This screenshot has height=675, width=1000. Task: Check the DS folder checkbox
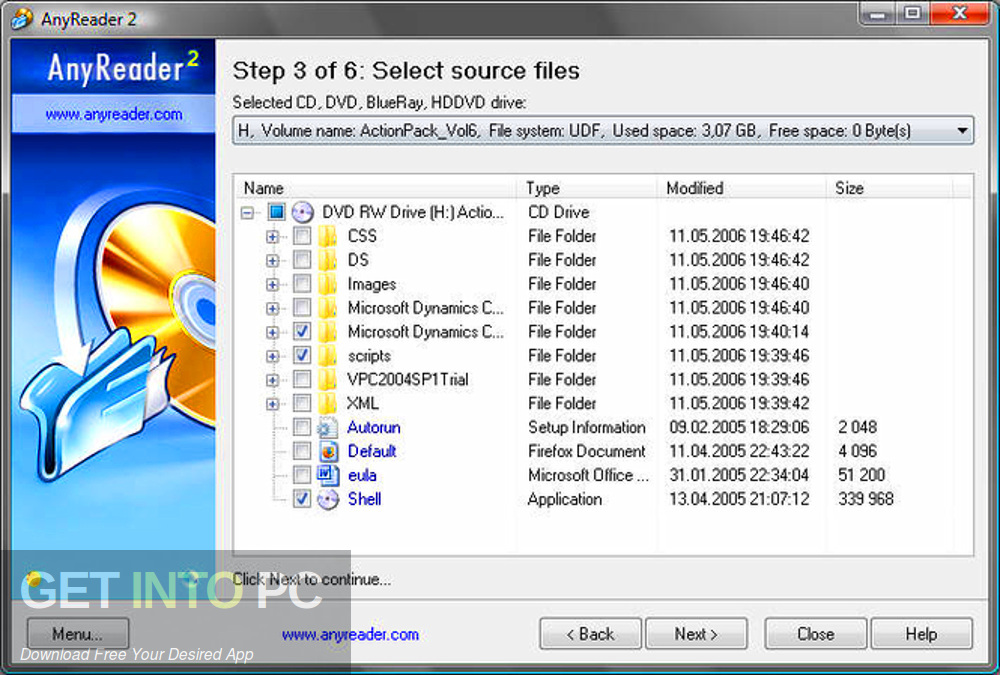click(x=302, y=260)
